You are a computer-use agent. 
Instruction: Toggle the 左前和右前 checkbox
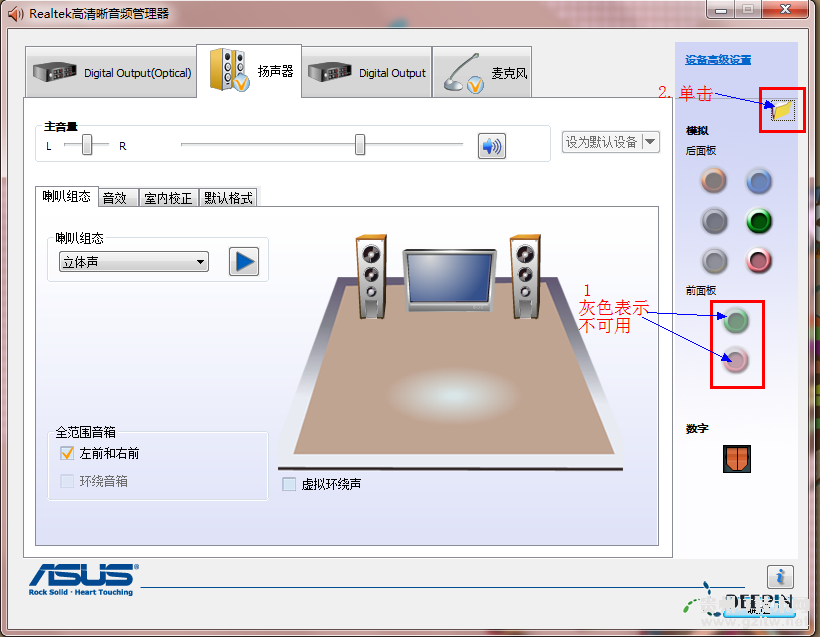(67, 453)
